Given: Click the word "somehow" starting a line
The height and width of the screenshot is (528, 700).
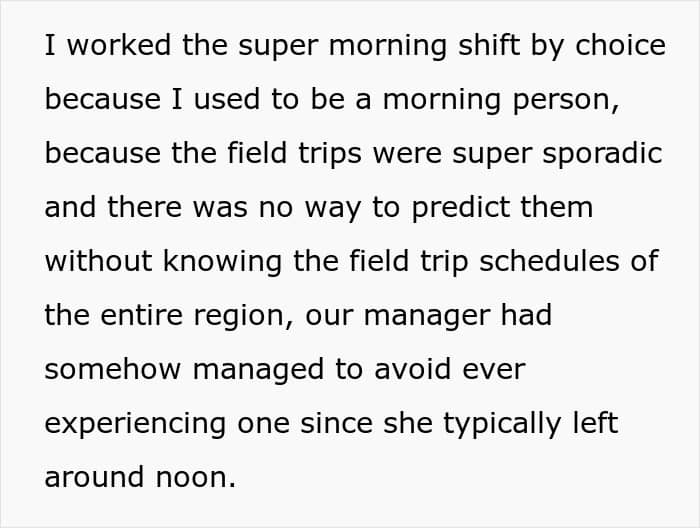Looking at the screenshot, I should coord(113,370).
